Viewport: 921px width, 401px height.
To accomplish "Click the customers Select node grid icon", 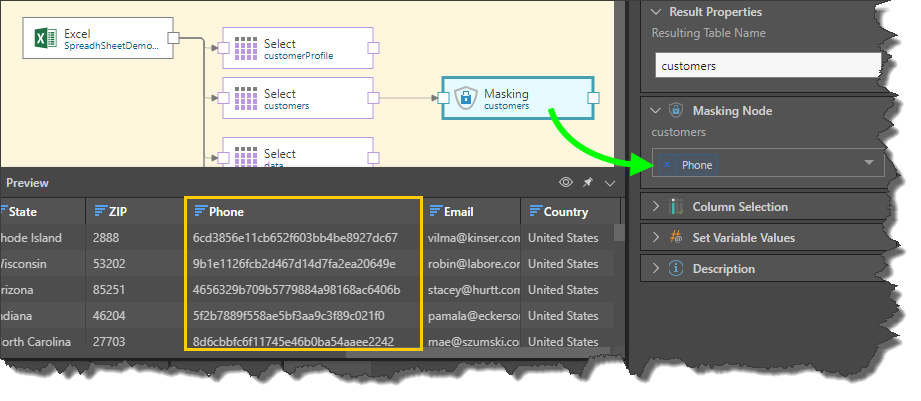I will click(245, 98).
